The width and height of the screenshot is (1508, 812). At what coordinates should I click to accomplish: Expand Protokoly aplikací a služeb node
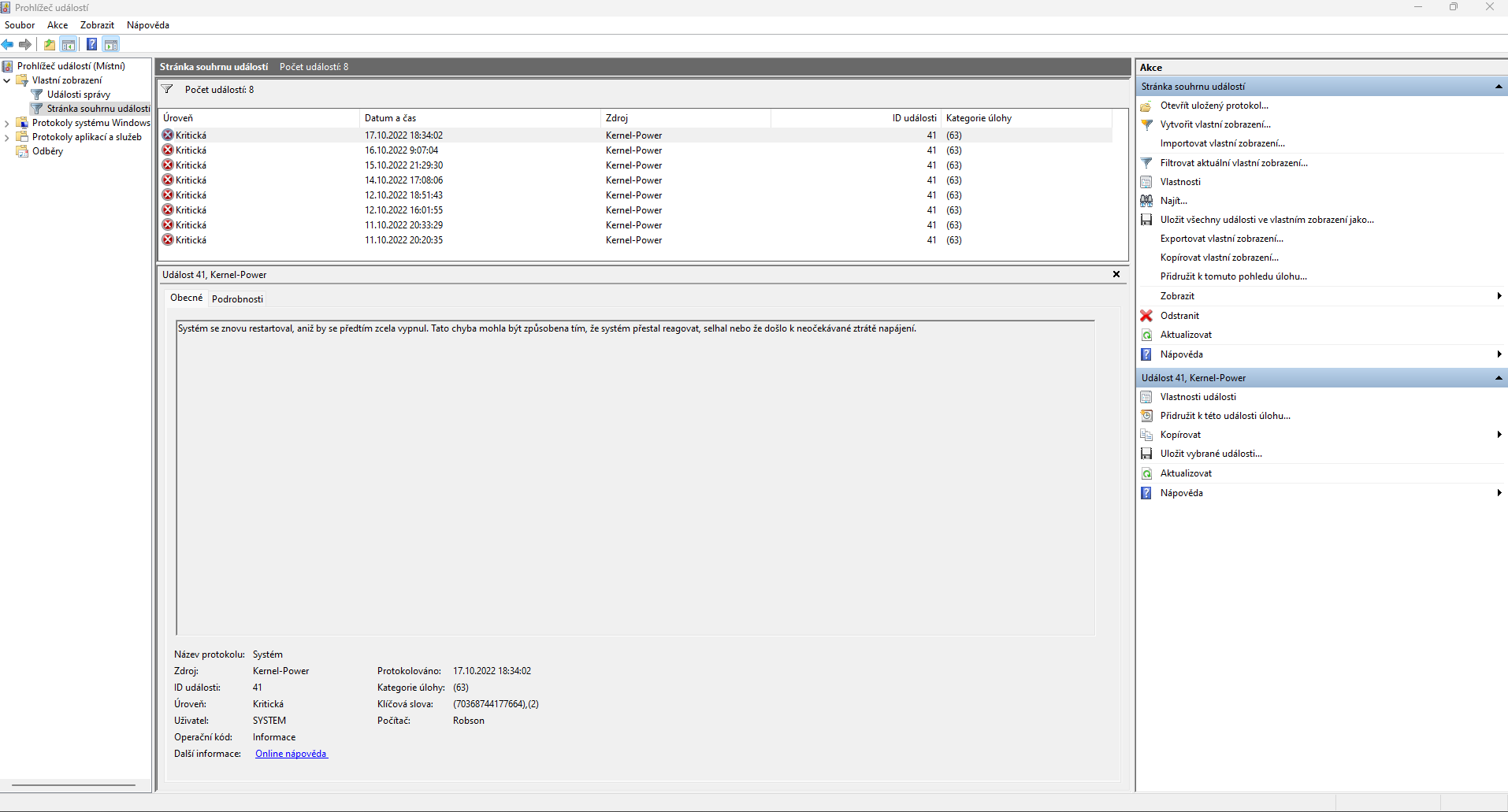(x=7, y=137)
